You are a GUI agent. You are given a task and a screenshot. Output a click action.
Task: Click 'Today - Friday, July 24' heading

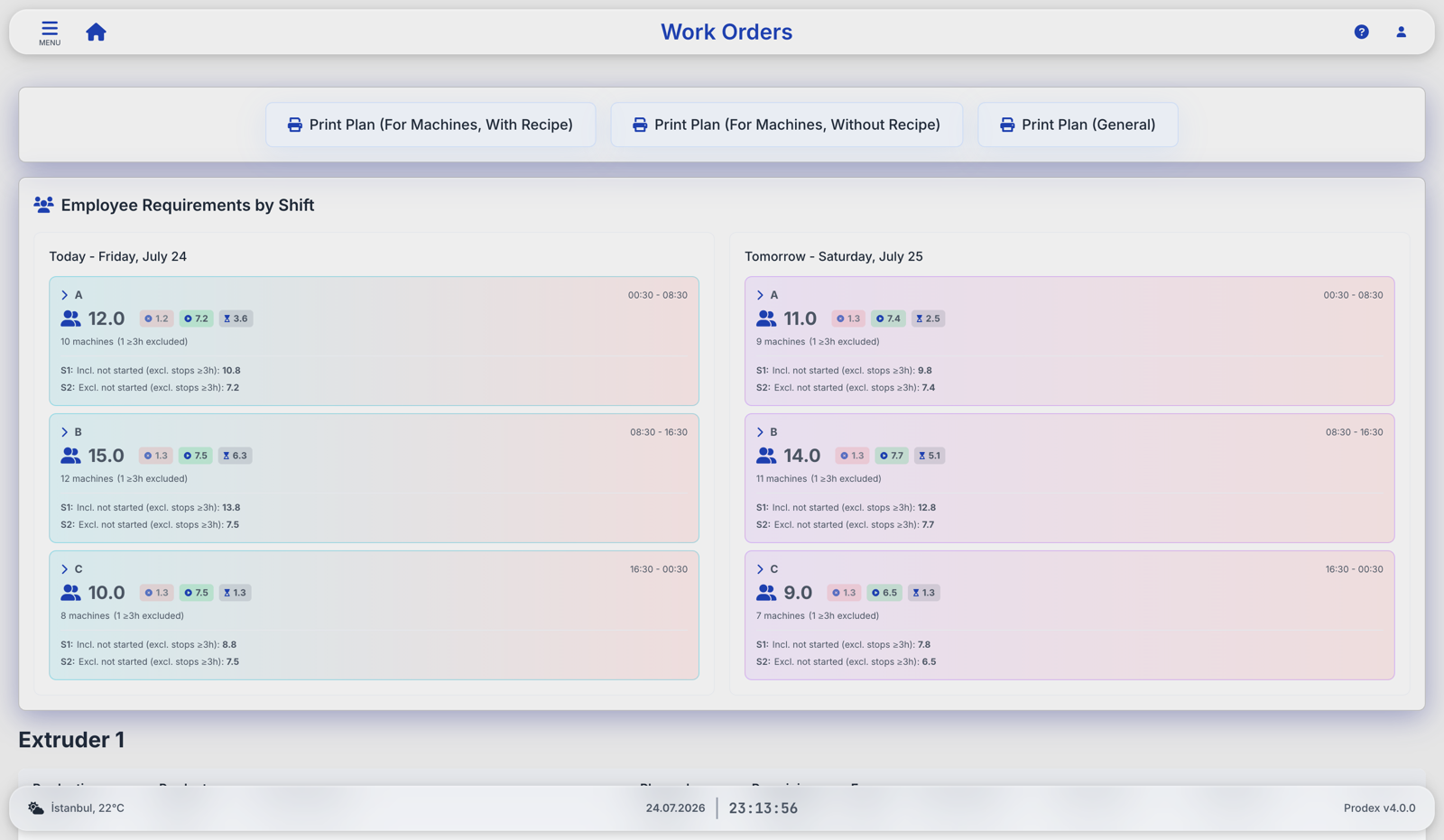click(117, 256)
